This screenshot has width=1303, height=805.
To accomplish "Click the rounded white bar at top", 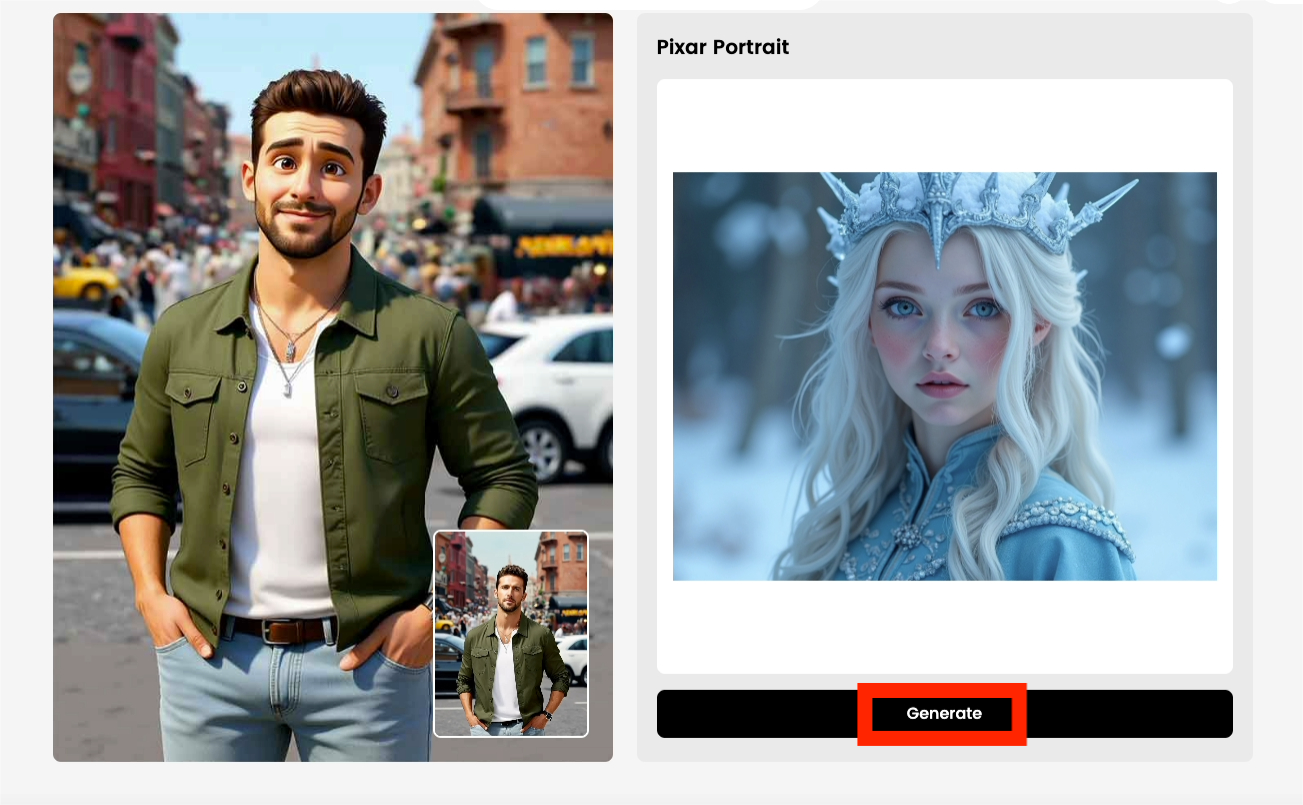I will coord(650,3).
